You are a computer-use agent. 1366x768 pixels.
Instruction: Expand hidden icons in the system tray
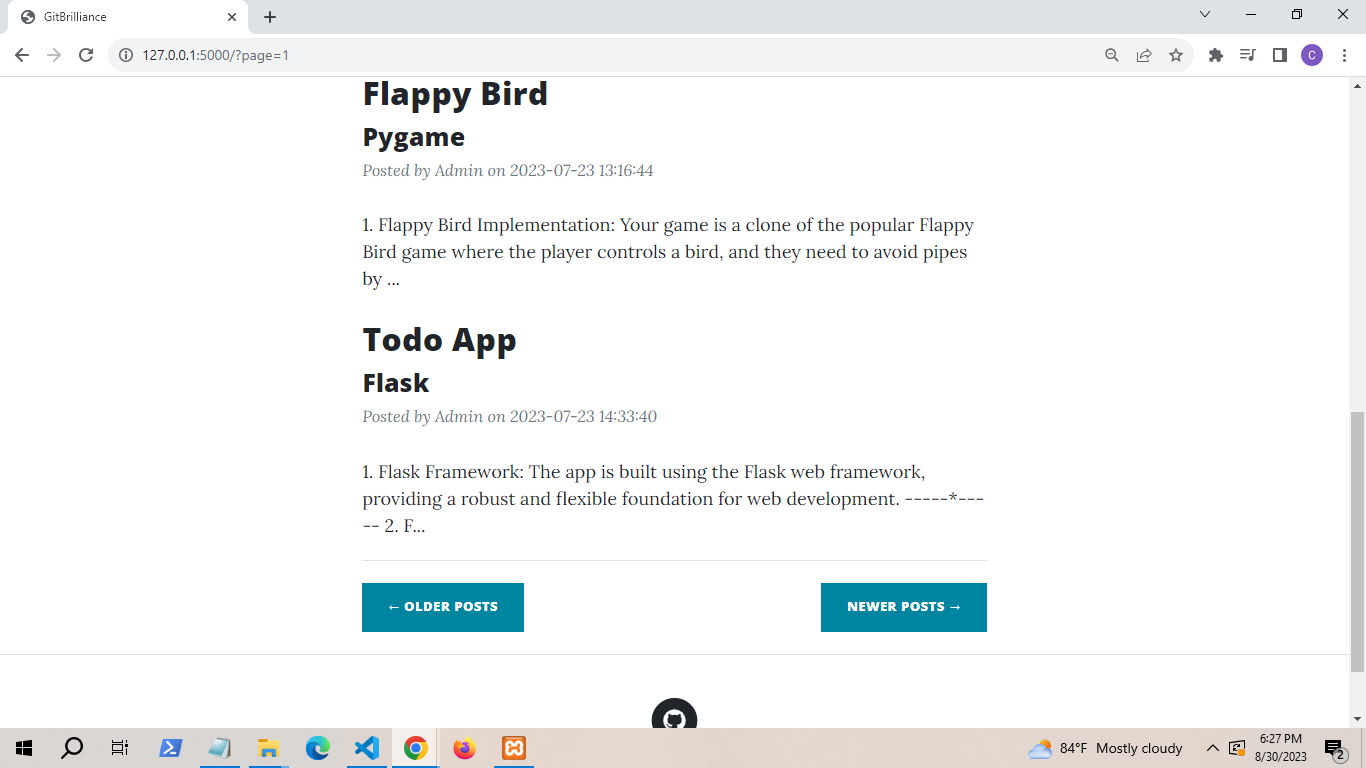[1211, 748]
